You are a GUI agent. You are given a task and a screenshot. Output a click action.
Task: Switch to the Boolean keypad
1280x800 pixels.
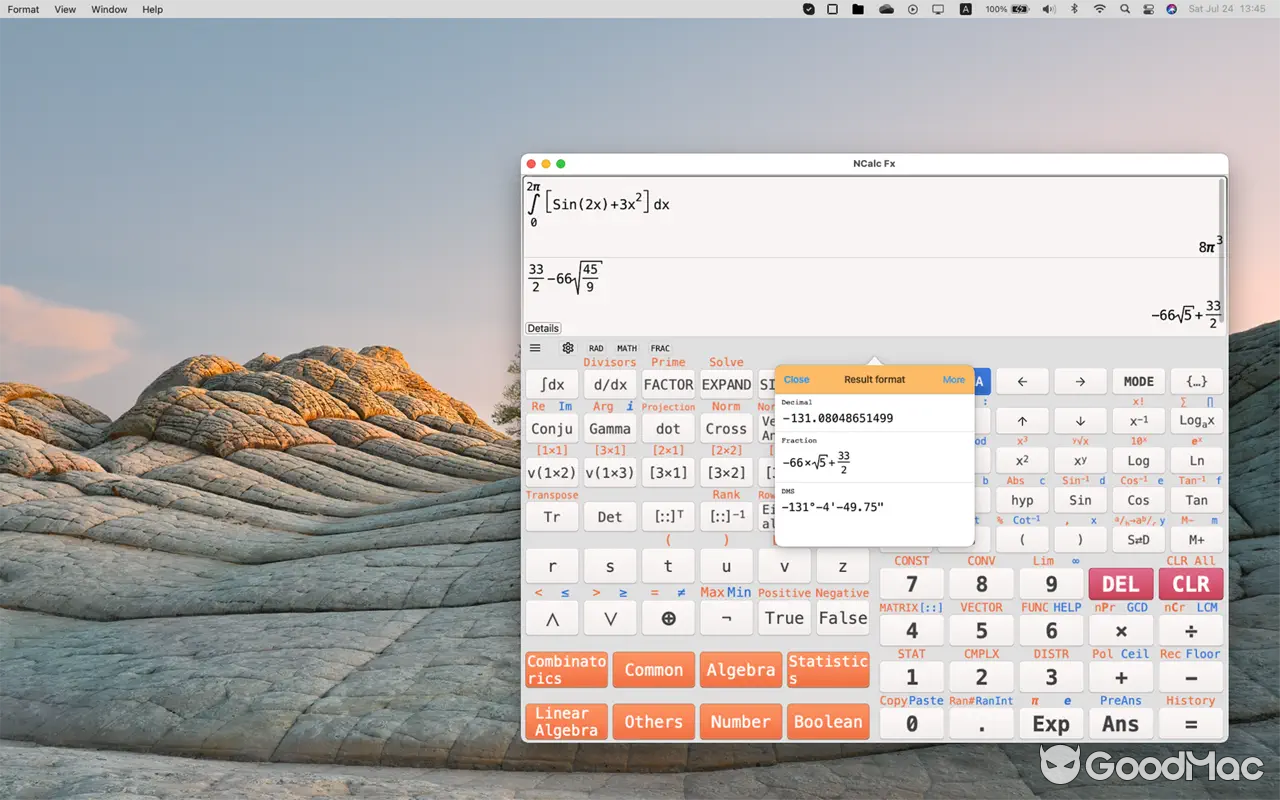click(828, 721)
